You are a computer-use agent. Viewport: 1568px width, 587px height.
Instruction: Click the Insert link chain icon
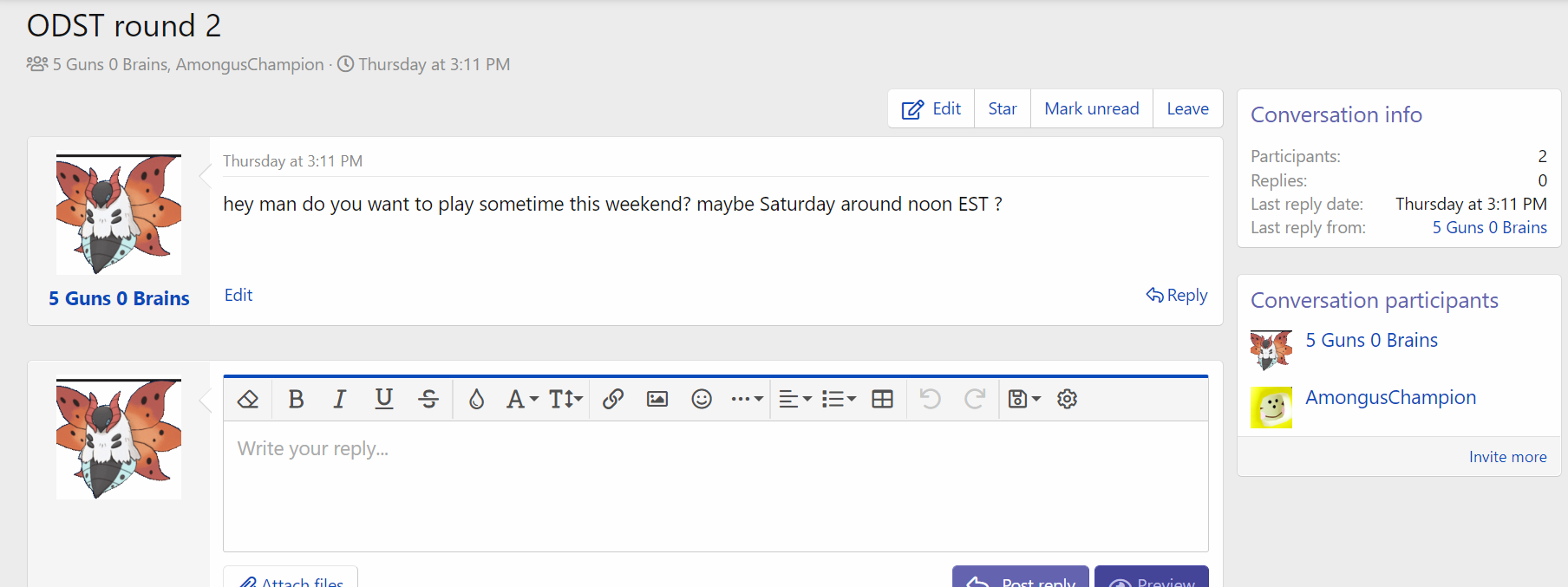click(x=613, y=399)
